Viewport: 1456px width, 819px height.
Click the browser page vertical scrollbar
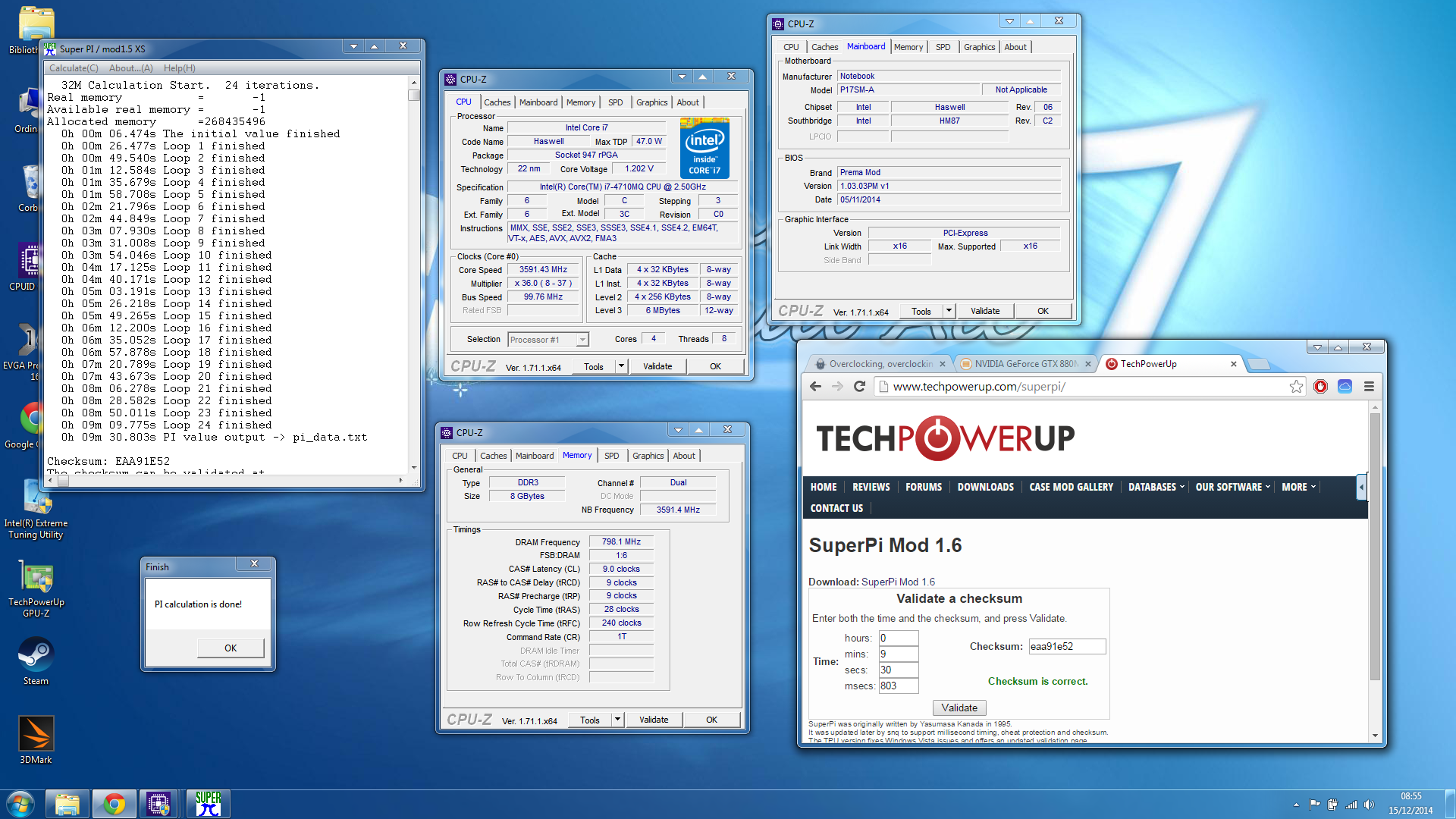tap(1375, 546)
